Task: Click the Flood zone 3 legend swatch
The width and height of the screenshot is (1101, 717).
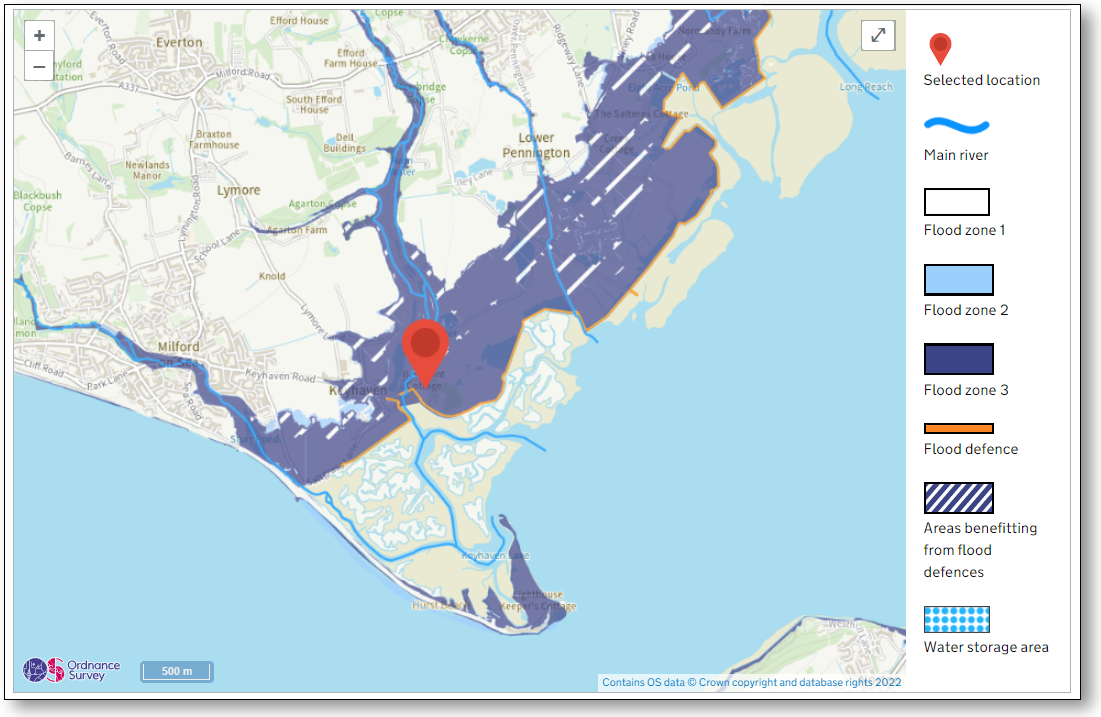Action: click(958, 358)
